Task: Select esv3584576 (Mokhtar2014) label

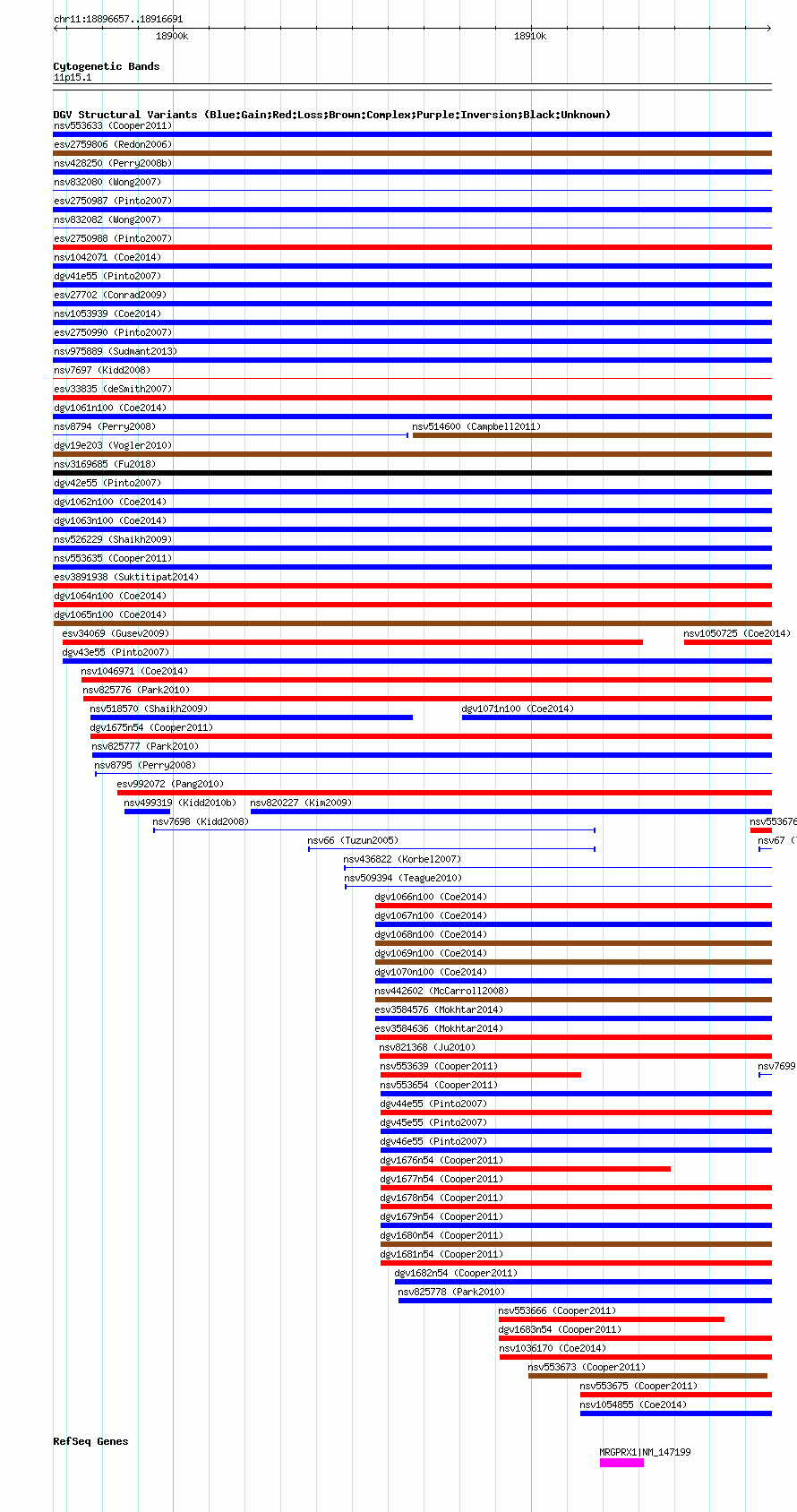Action: click(439, 1009)
